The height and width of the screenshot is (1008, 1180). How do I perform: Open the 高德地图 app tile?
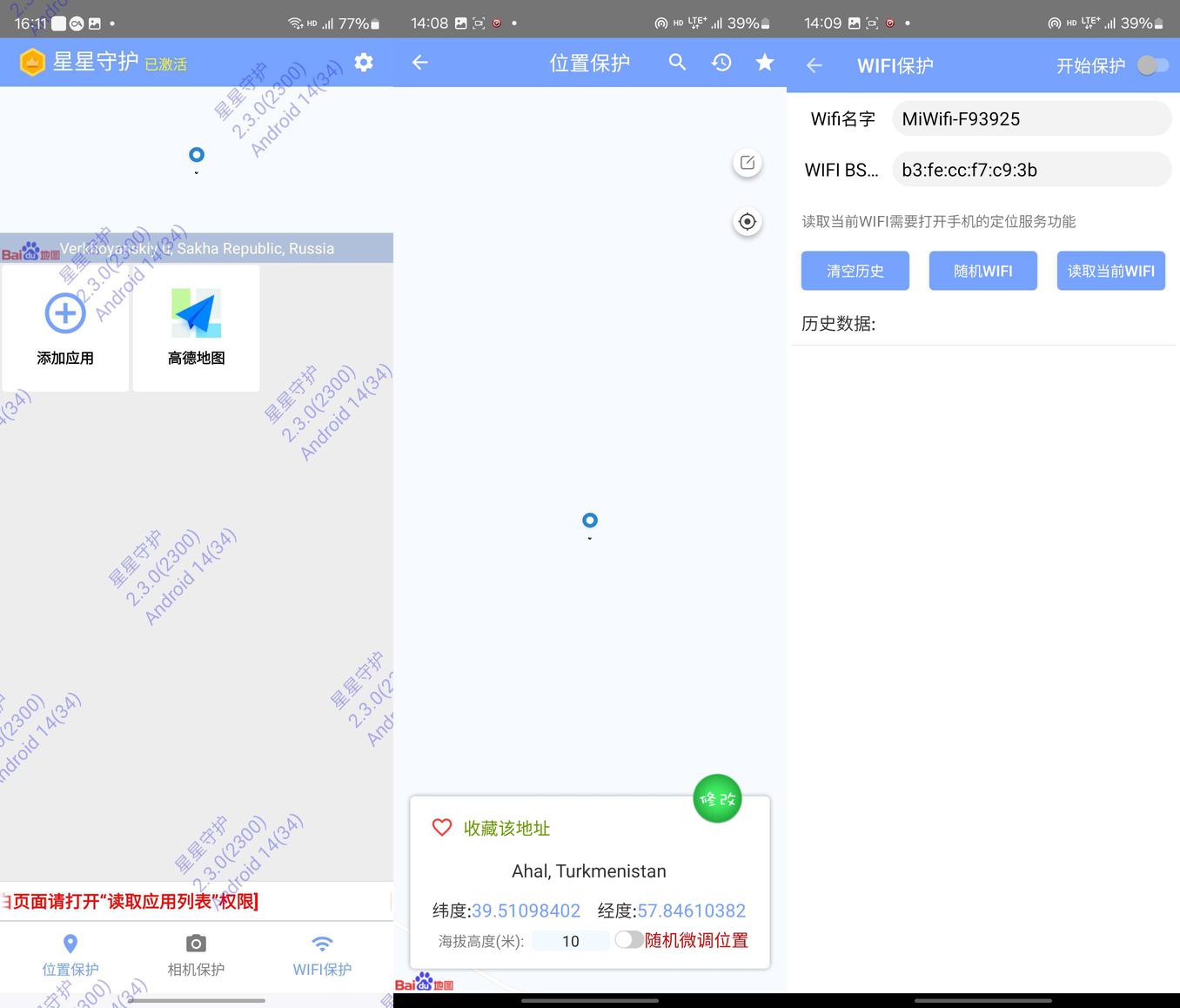pos(197,328)
